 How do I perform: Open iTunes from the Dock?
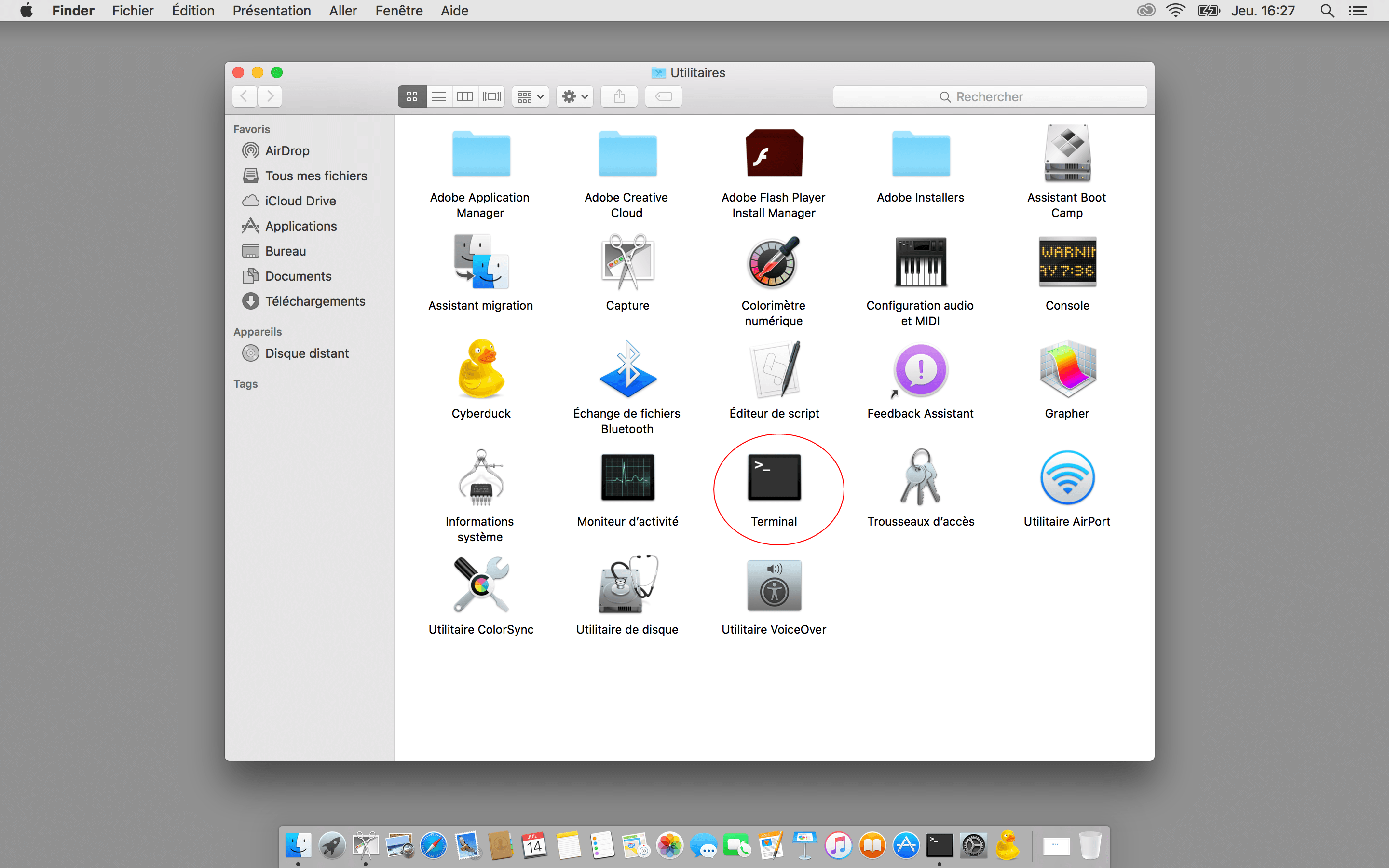839,846
